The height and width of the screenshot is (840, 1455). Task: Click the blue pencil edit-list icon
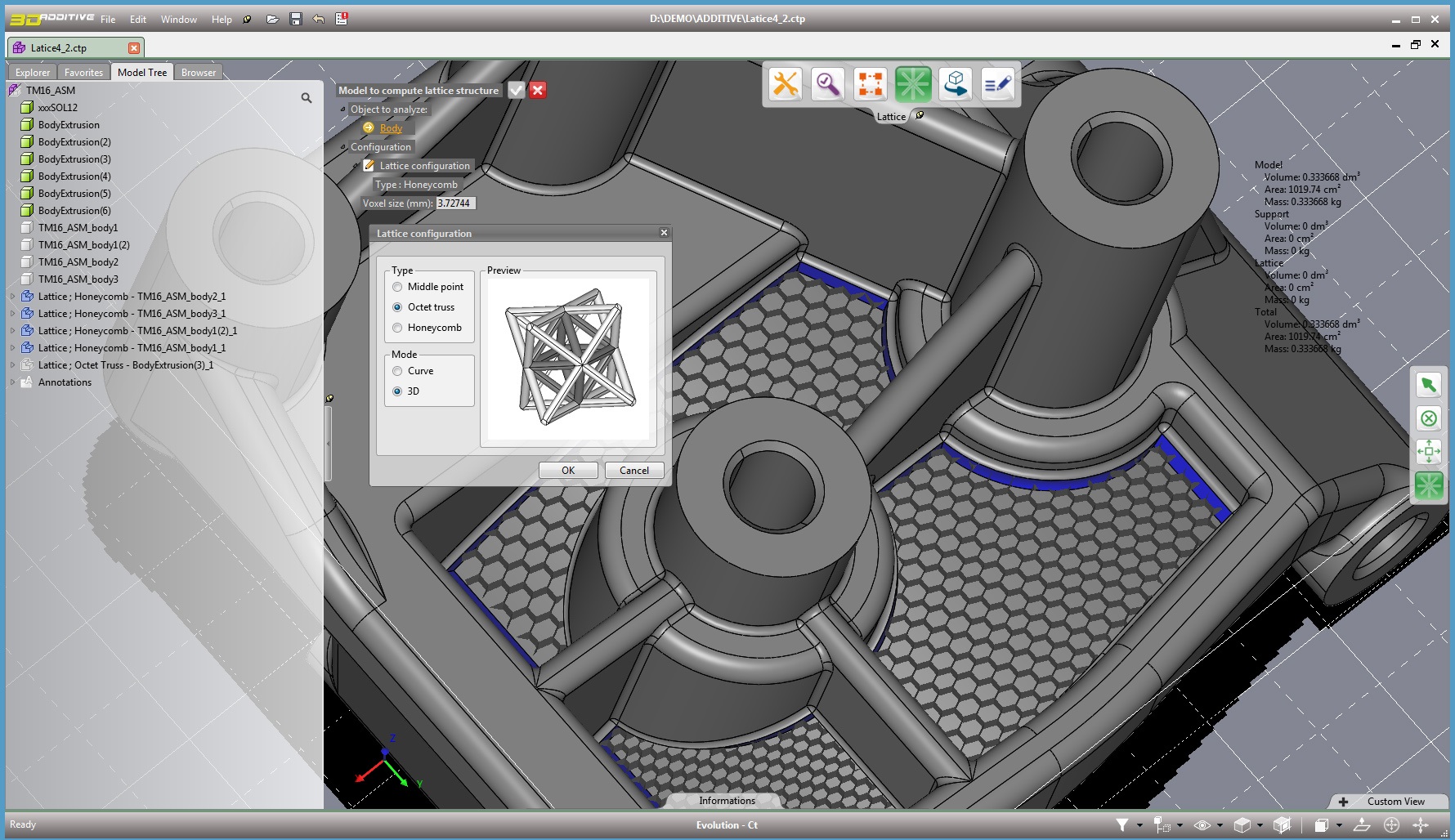point(997,84)
